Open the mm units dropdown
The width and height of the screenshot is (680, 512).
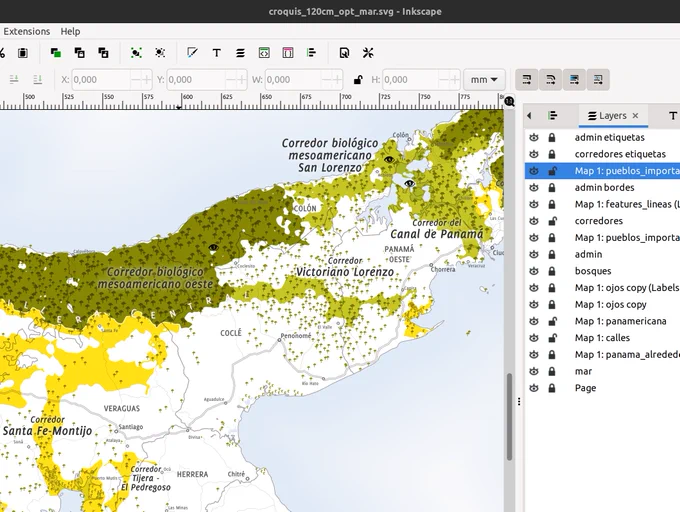pyautogui.click(x=484, y=80)
